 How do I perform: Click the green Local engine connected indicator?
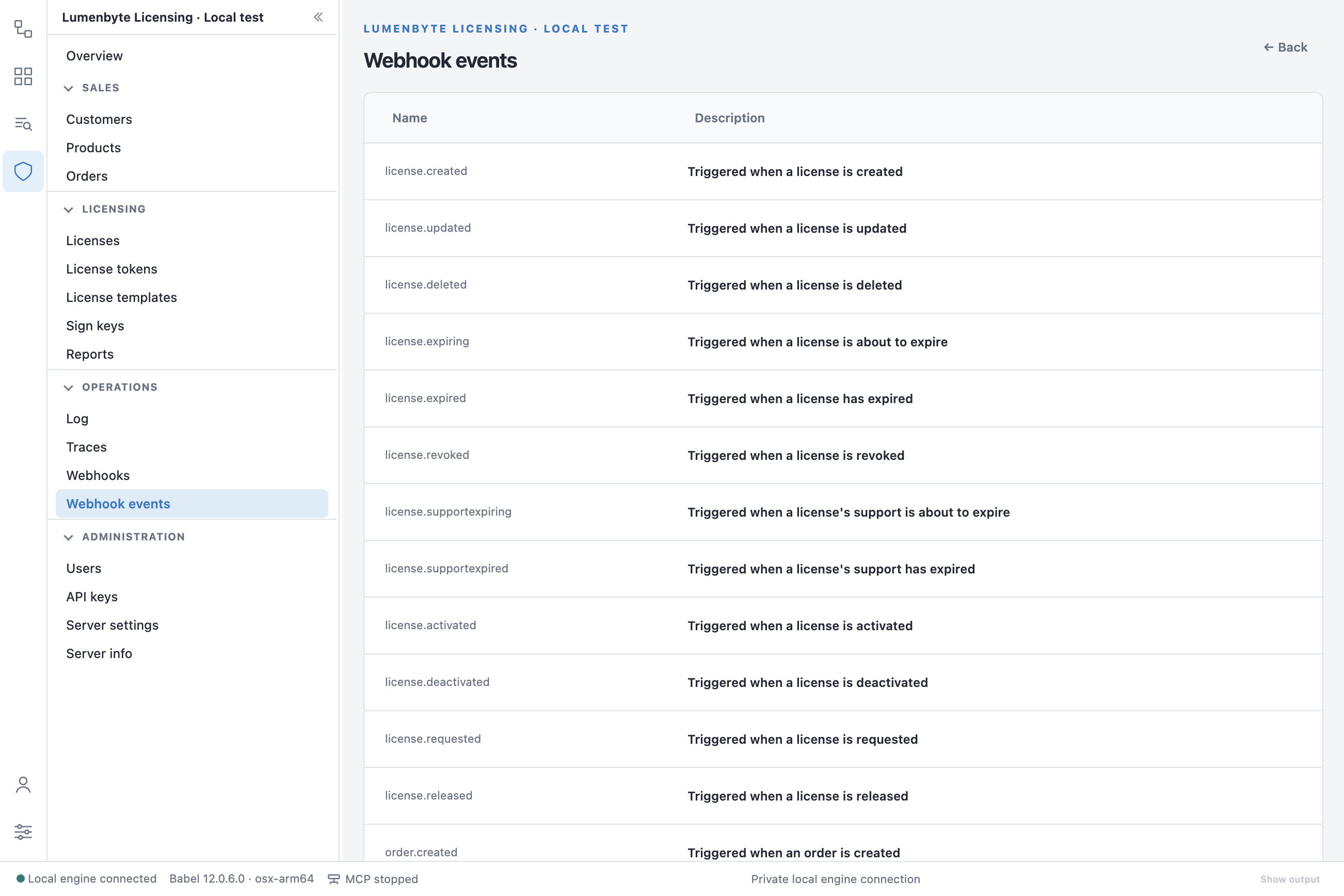pos(21,878)
